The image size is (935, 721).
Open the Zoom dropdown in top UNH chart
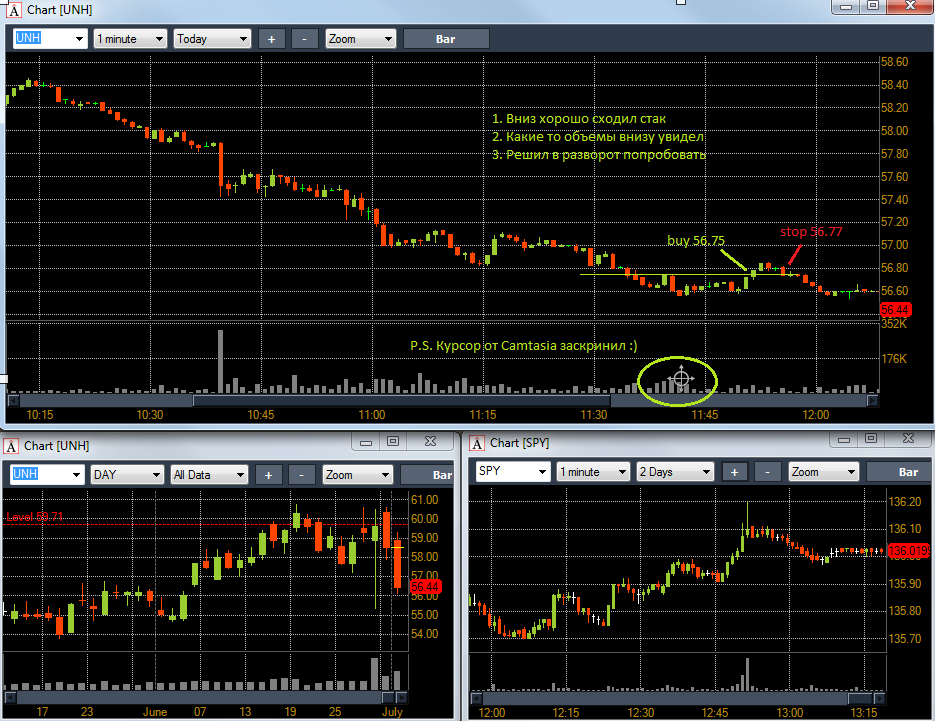pyautogui.click(x=360, y=39)
